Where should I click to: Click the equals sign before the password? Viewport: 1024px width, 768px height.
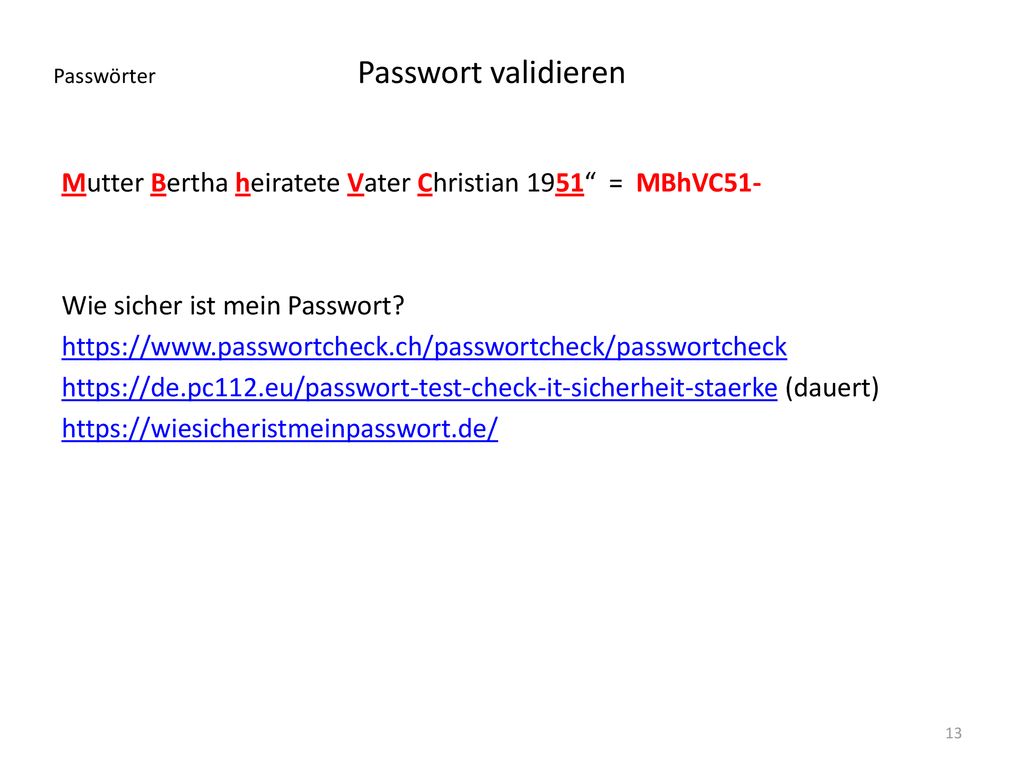[x=615, y=184]
